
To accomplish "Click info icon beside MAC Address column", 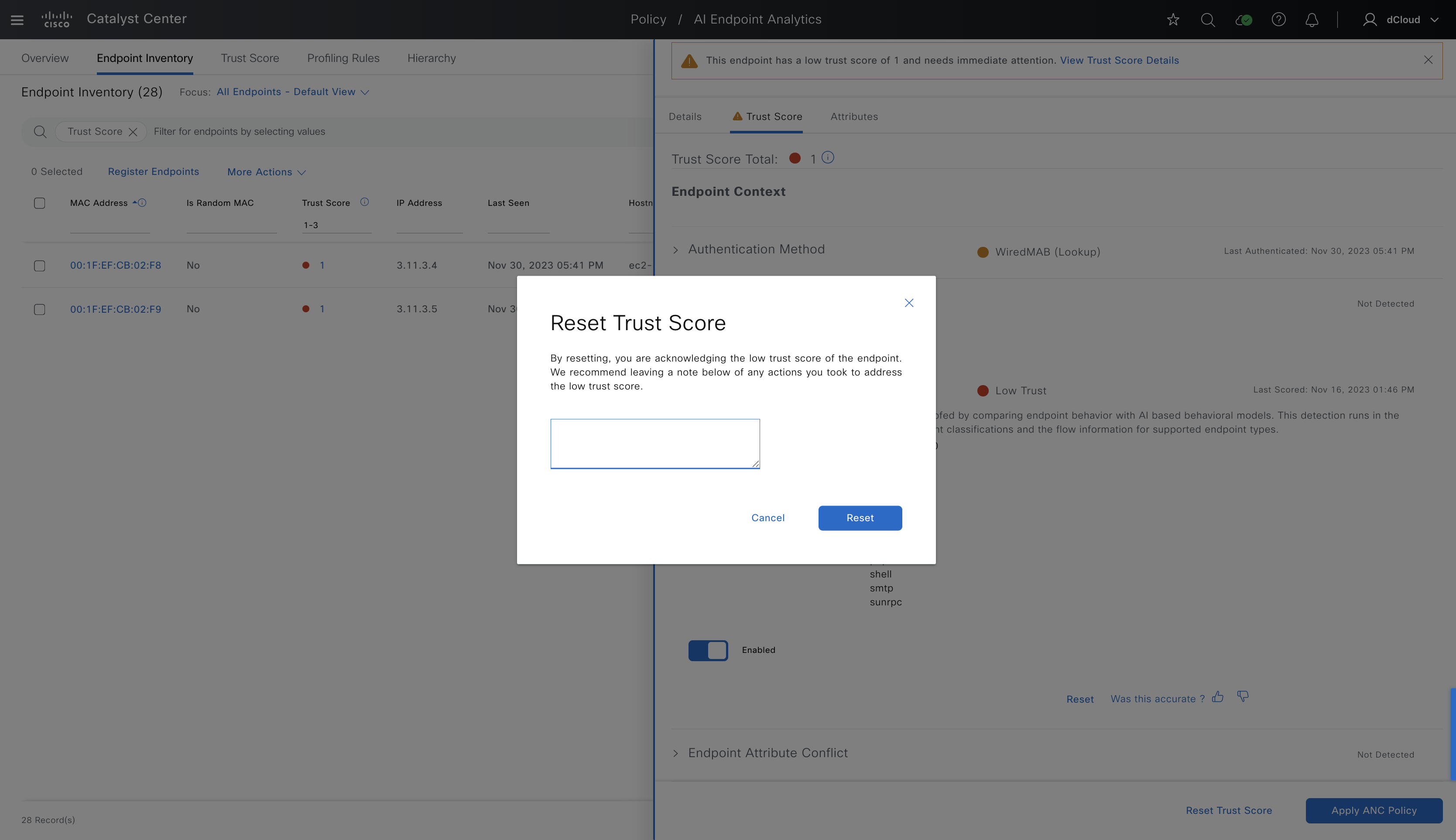I will point(142,202).
